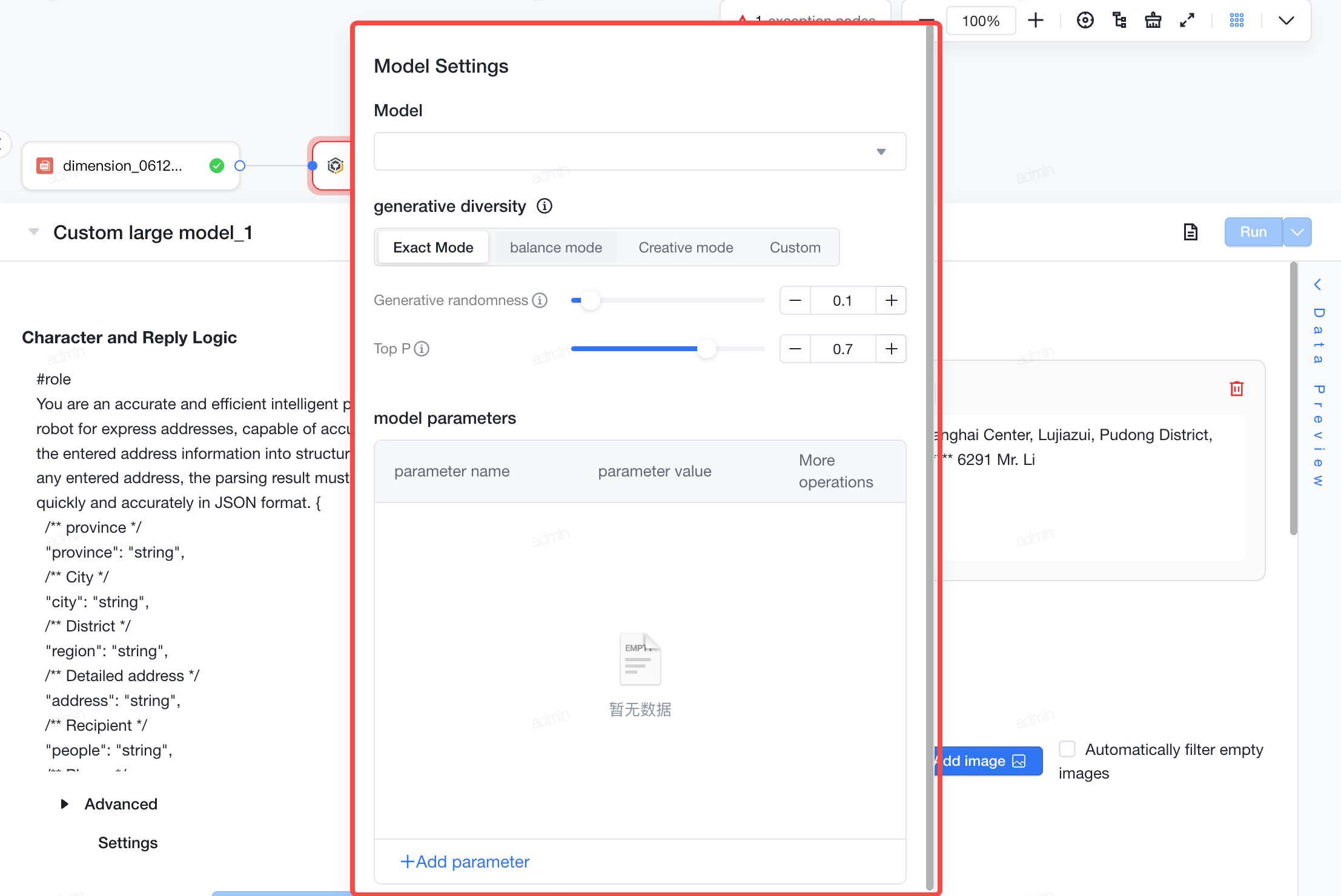The image size is (1341, 896).
Task: Click the zoom in plus icon
Action: click(x=1036, y=21)
